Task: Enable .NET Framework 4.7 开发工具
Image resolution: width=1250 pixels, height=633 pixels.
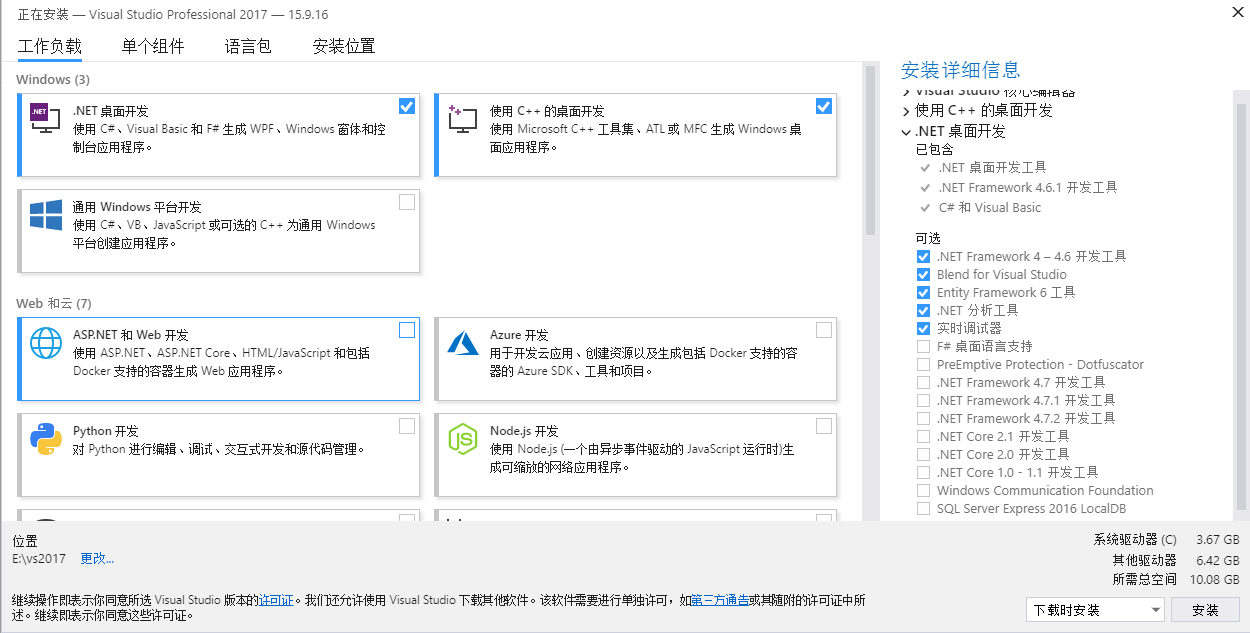Action: [923, 382]
